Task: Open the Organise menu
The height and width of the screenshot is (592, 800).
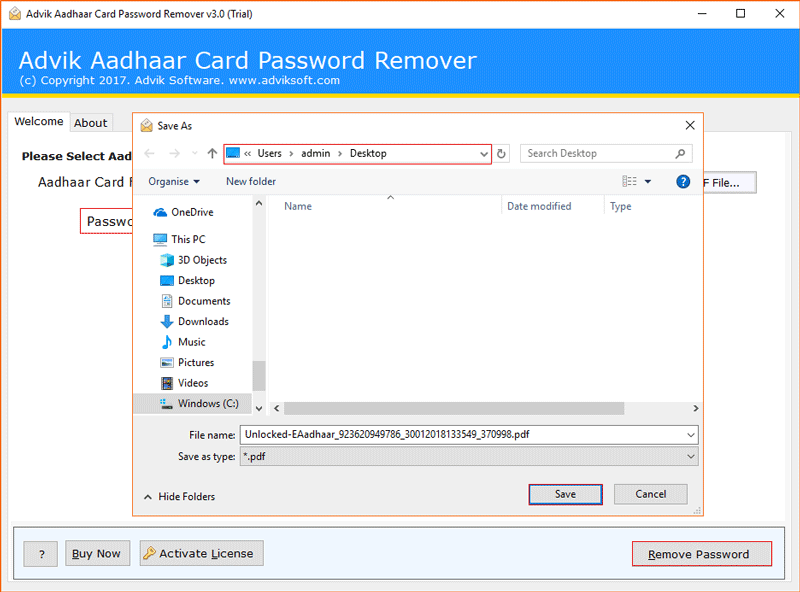Action: (174, 182)
